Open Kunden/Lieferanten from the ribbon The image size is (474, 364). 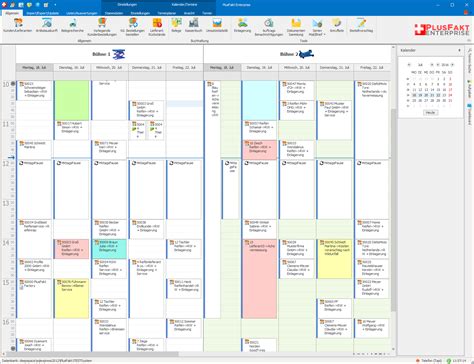[x=18, y=25]
